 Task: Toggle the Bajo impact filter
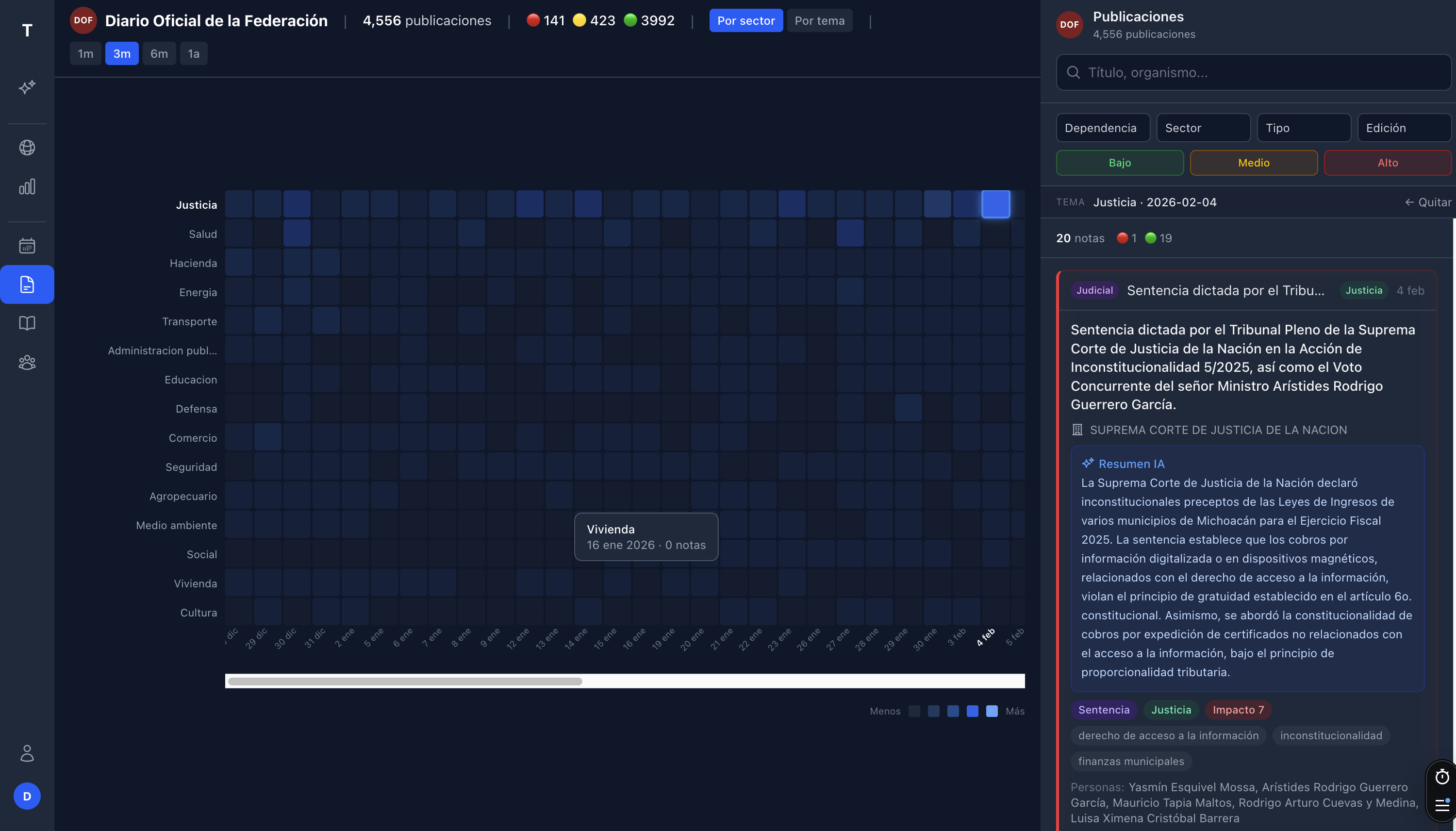1119,163
